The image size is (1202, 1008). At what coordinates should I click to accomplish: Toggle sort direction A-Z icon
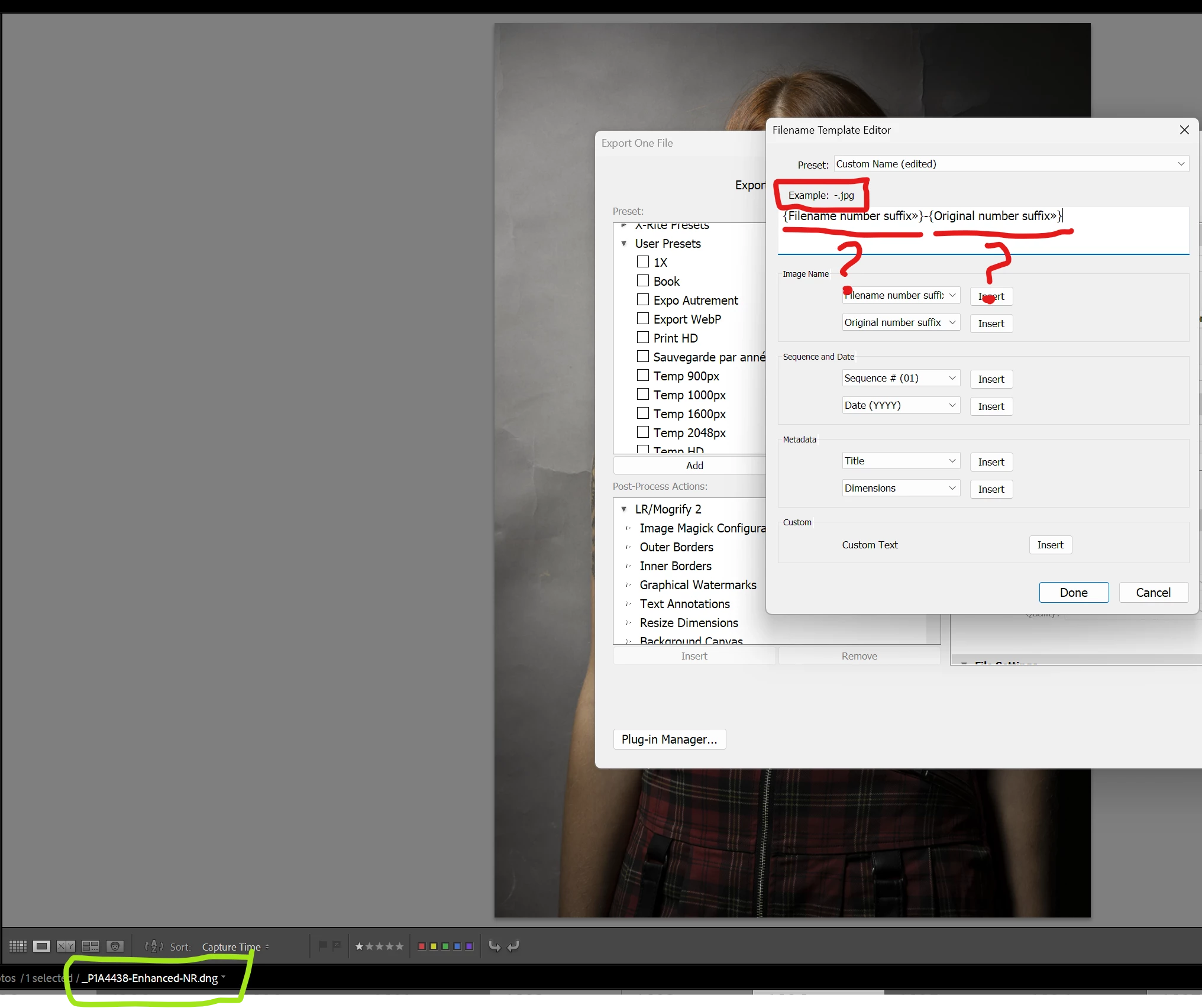154,946
